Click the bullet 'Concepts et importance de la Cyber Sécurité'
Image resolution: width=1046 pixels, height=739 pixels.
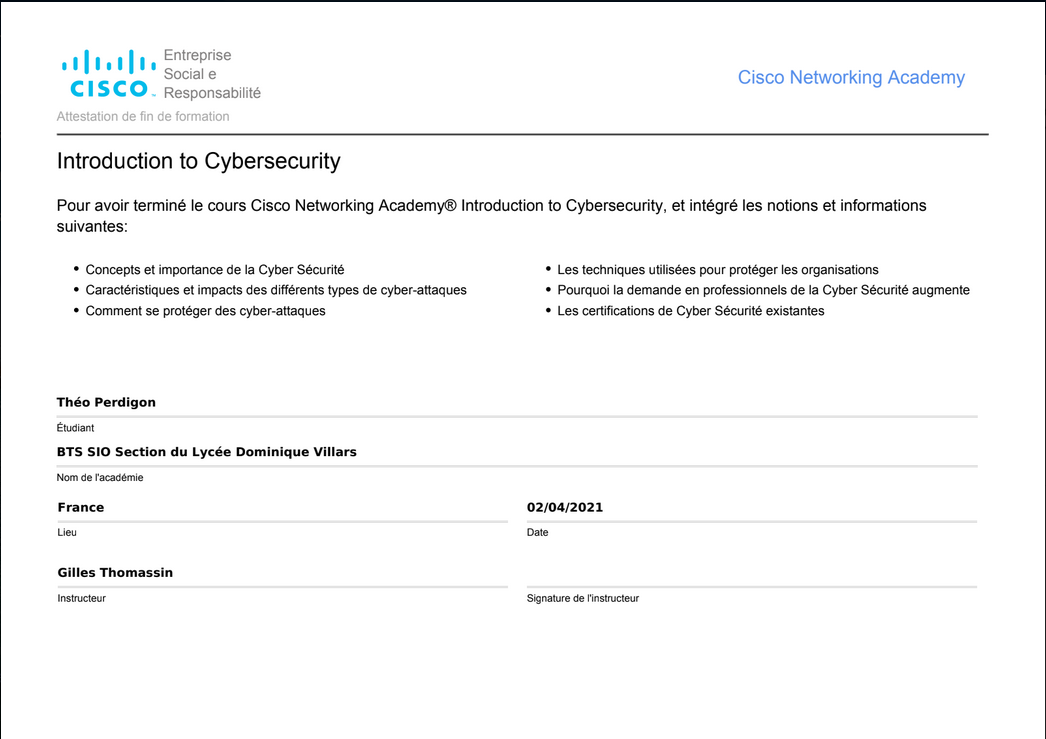215,269
